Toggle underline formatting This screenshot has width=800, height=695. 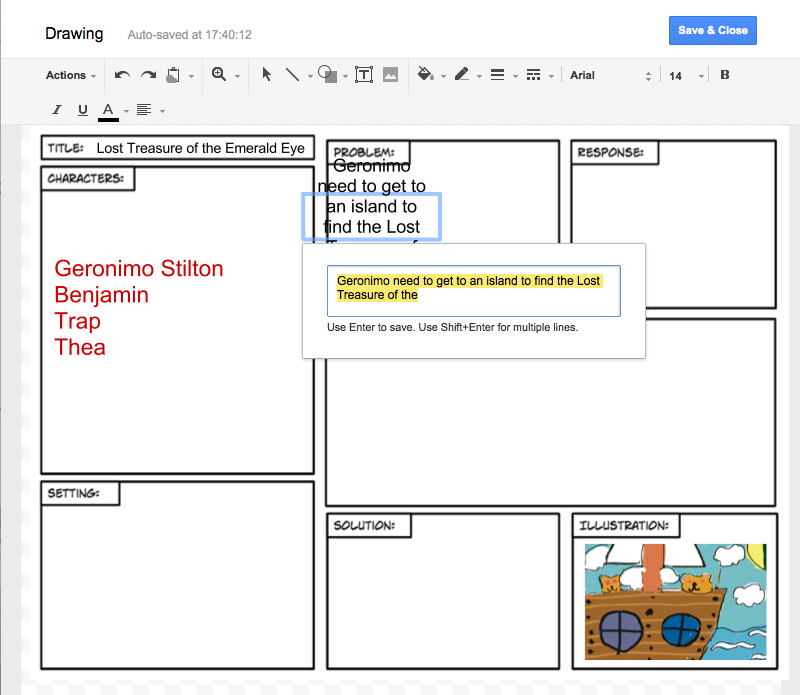pos(81,110)
